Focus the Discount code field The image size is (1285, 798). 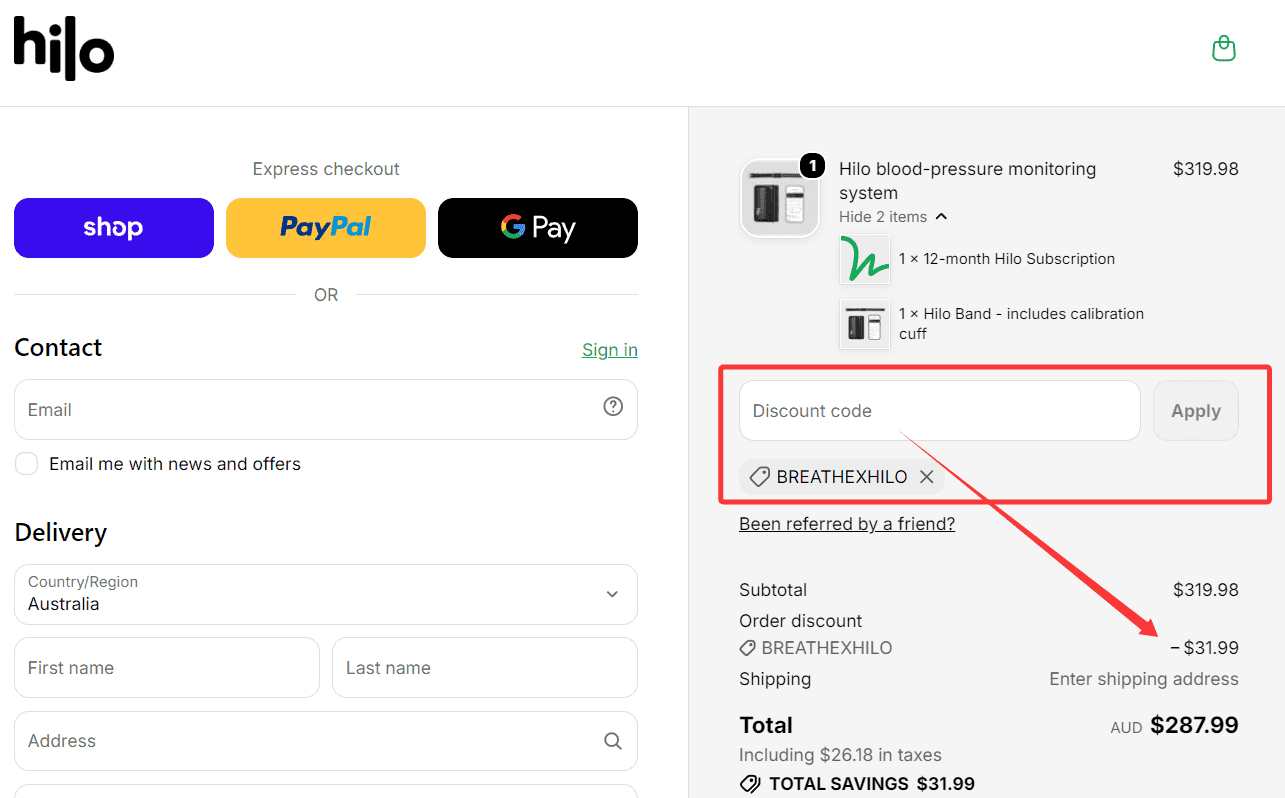(940, 411)
